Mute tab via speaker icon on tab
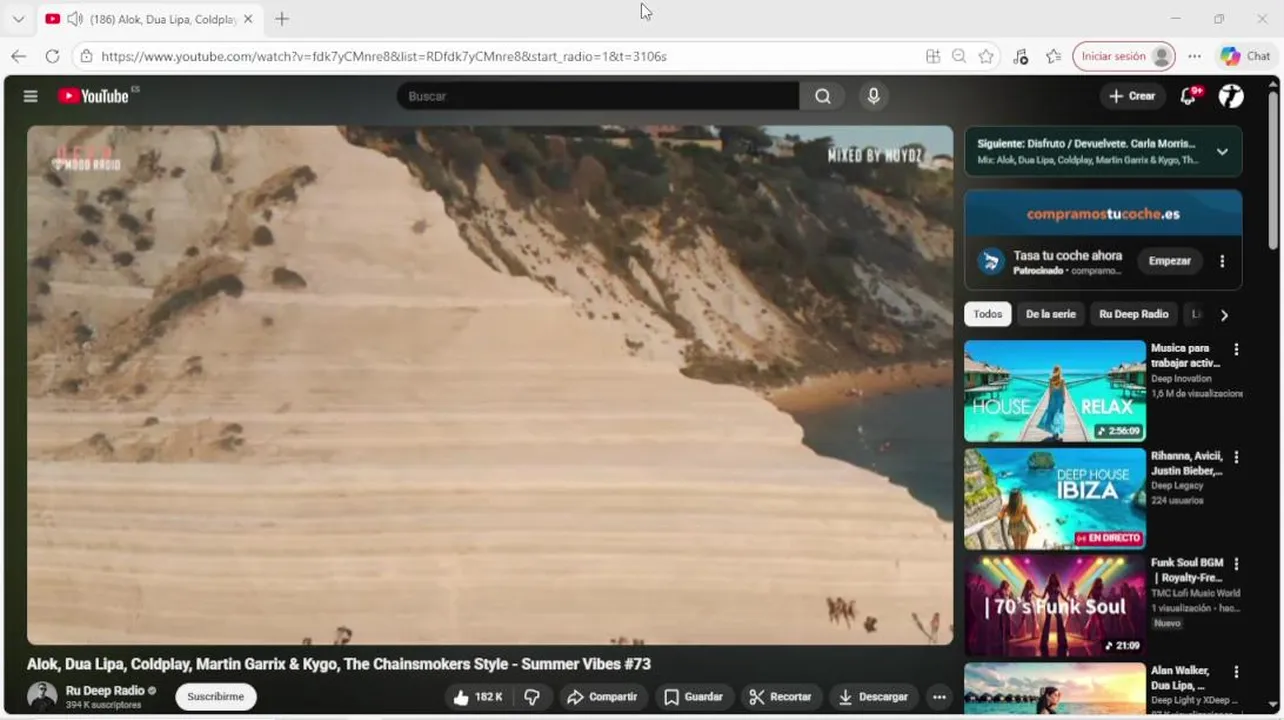Screen dimensions: 1284x720 point(74,19)
